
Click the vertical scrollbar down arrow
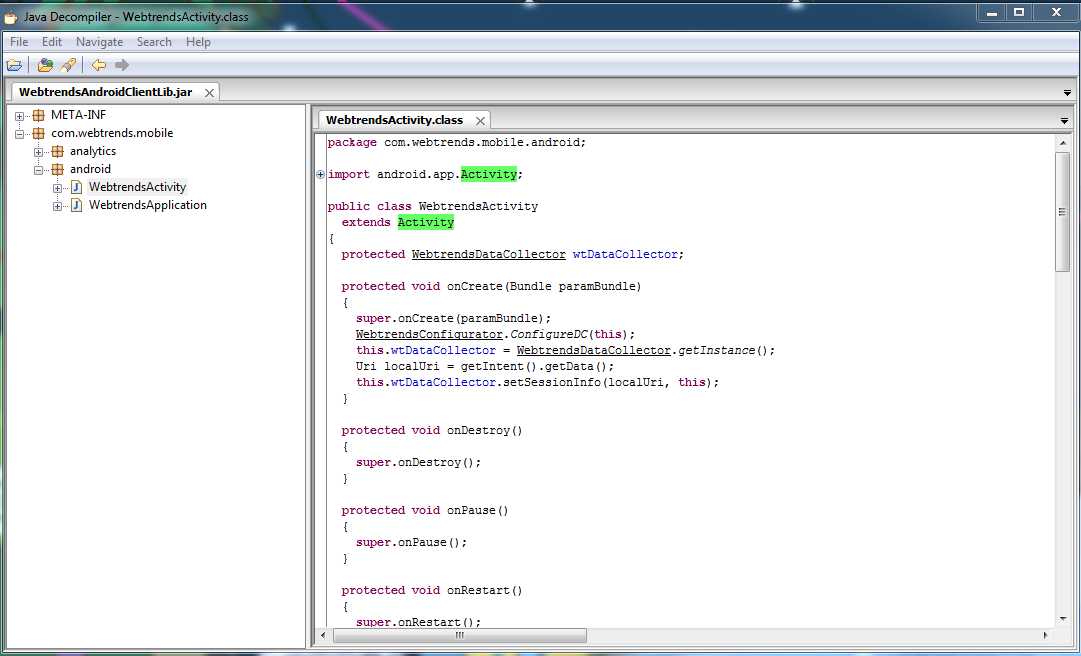pos(1062,619)
